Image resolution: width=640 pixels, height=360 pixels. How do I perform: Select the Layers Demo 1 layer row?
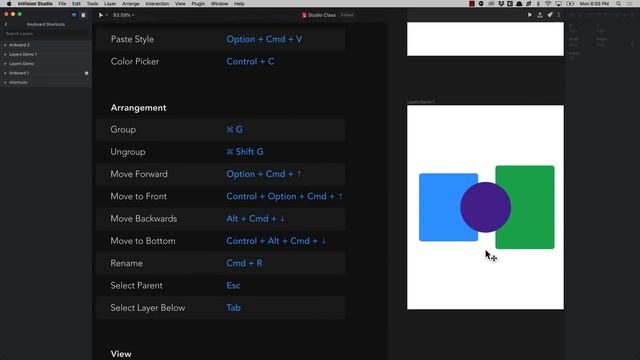(46, 54)
